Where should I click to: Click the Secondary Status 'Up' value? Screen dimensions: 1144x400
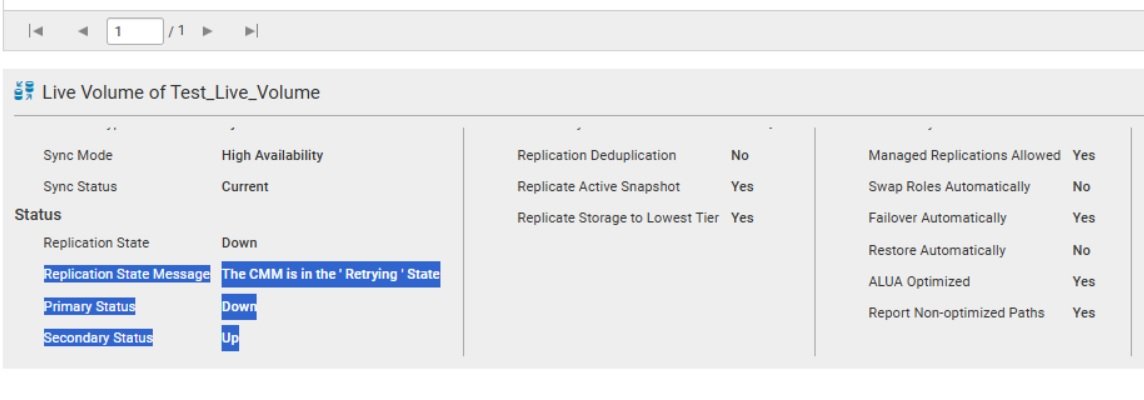point(230,338)
